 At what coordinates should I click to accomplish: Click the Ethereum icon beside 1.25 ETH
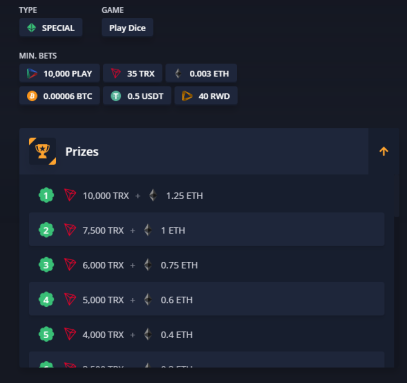click(x=153, y=195)
